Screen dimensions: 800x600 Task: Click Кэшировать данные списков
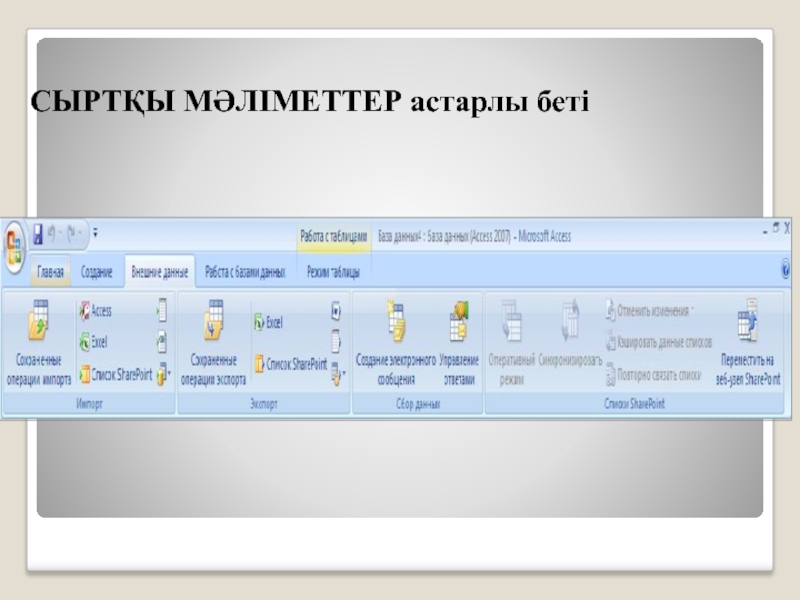[x=659, y=342]
